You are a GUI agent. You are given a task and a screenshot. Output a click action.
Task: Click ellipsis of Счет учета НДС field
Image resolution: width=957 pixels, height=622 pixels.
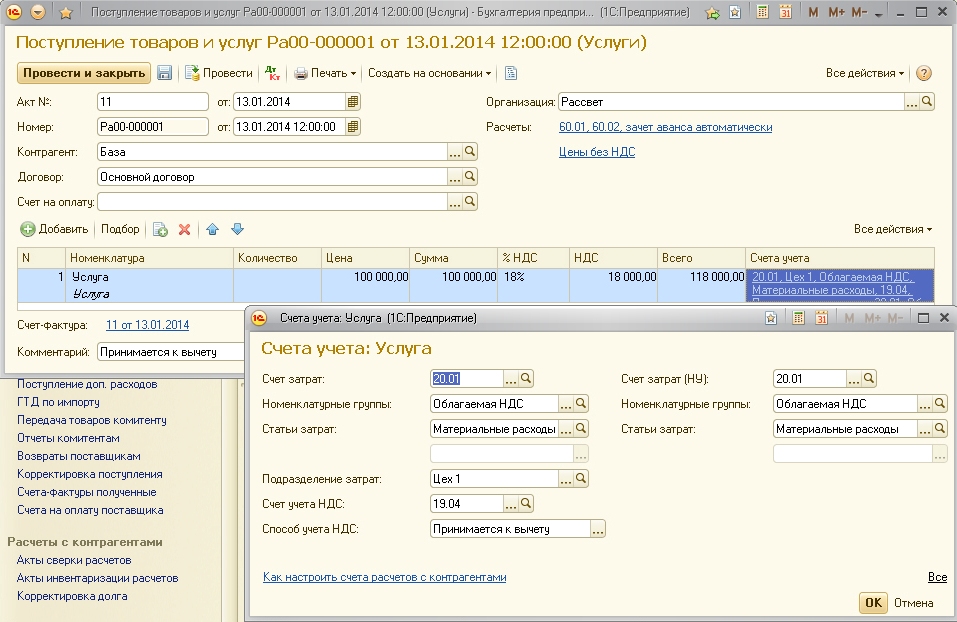511,504
